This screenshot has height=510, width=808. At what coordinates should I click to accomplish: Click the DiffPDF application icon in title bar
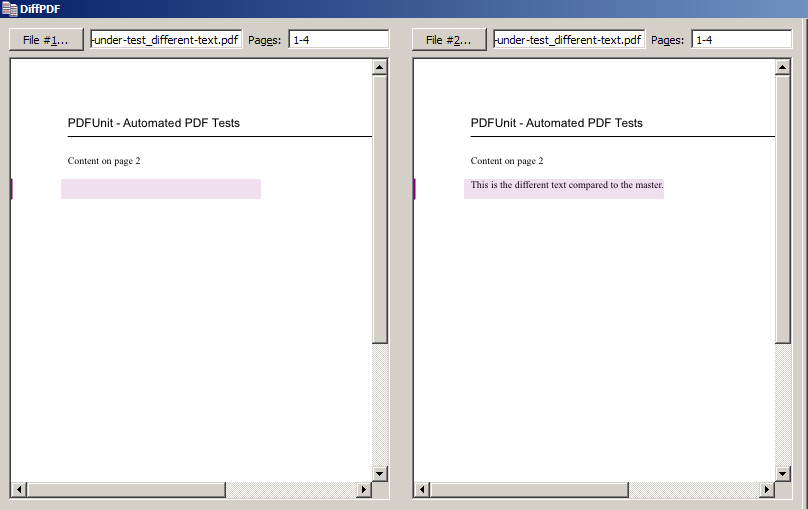coord(9,9)
